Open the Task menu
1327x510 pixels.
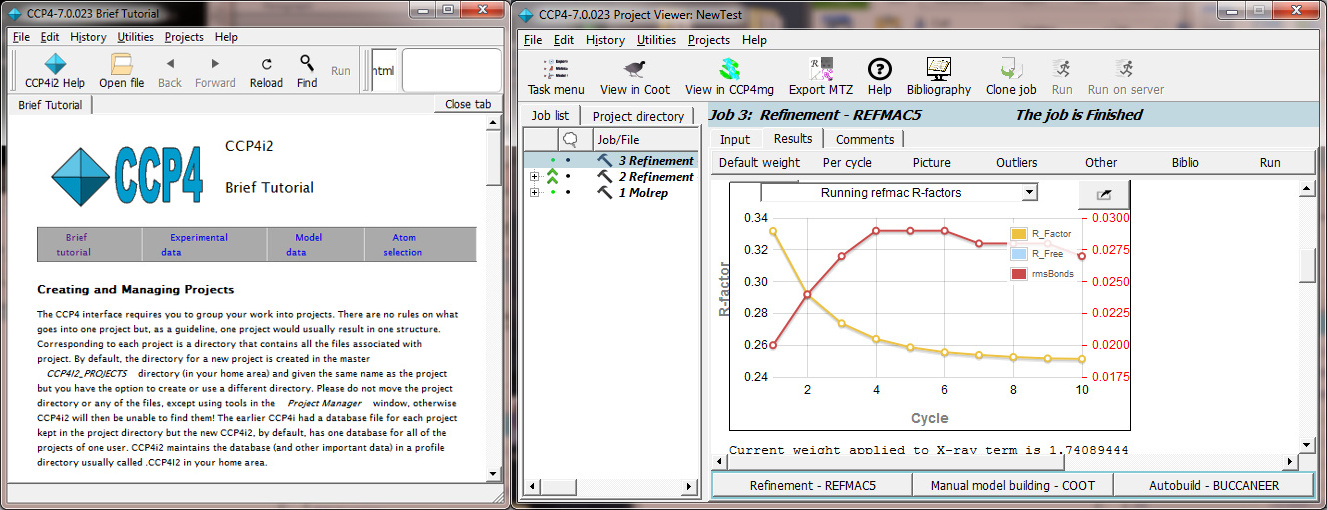tap(556, 77)
